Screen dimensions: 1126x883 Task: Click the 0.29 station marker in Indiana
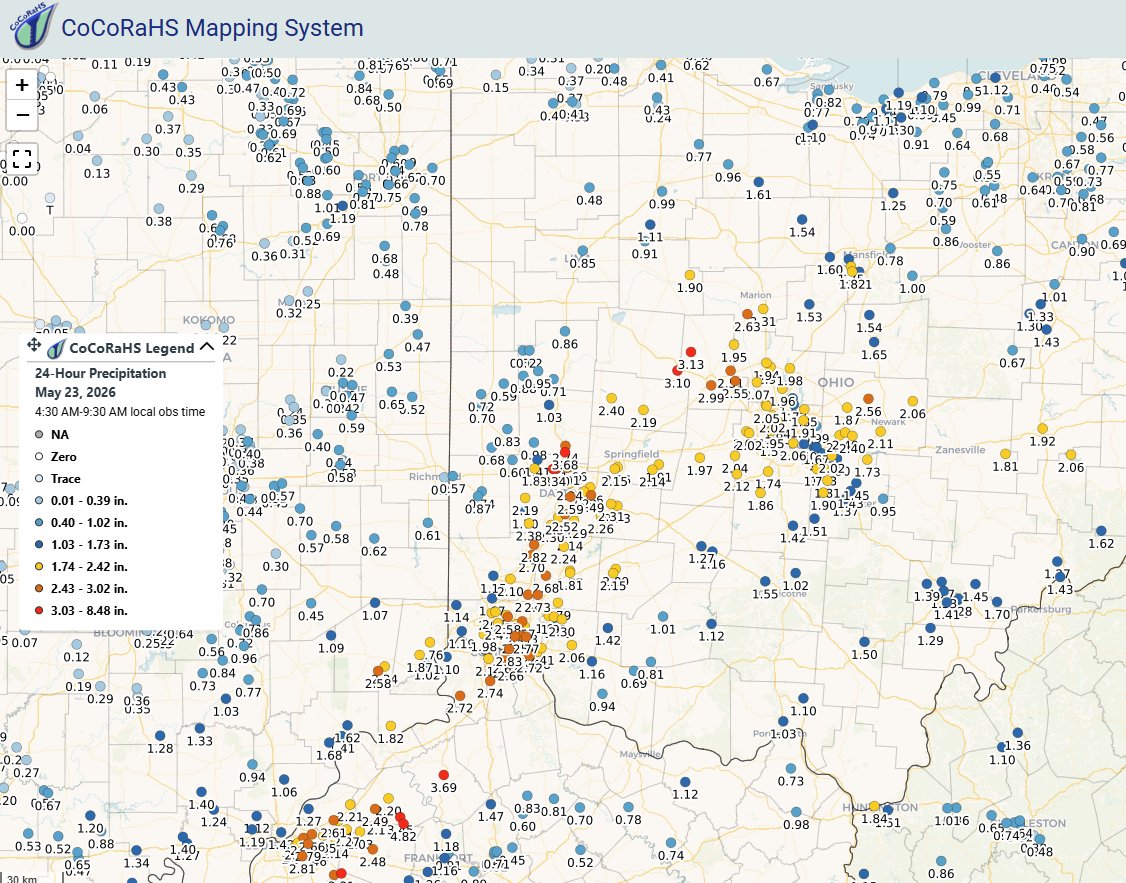coord(192,175)
